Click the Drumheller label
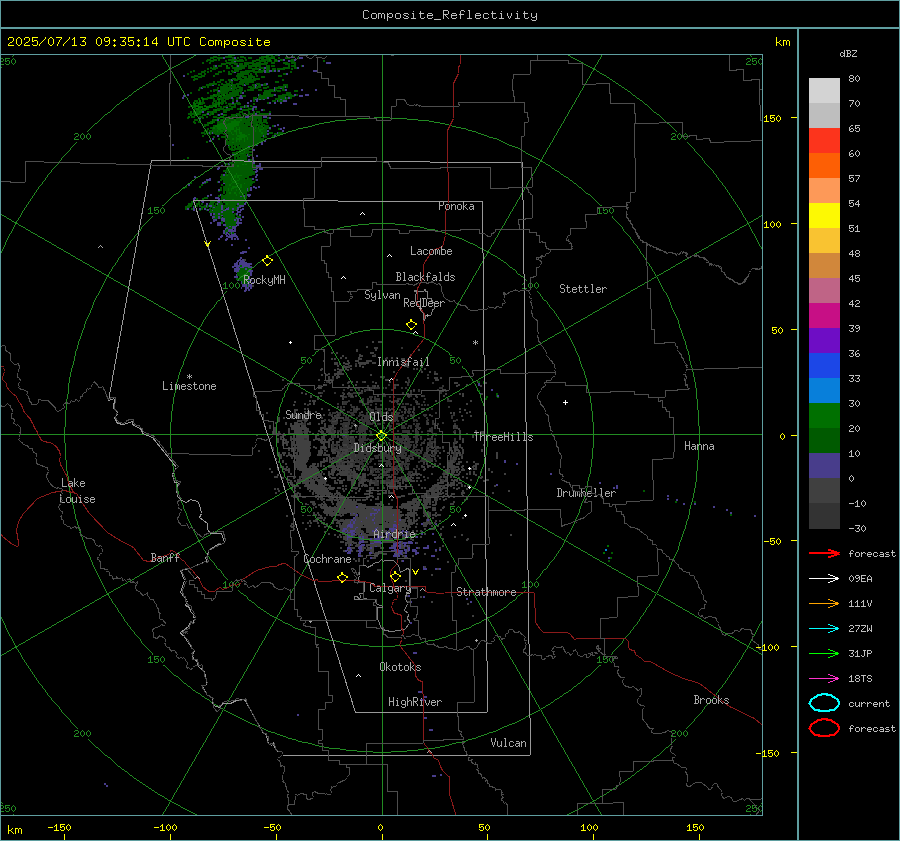 click(x=586, y=493)
